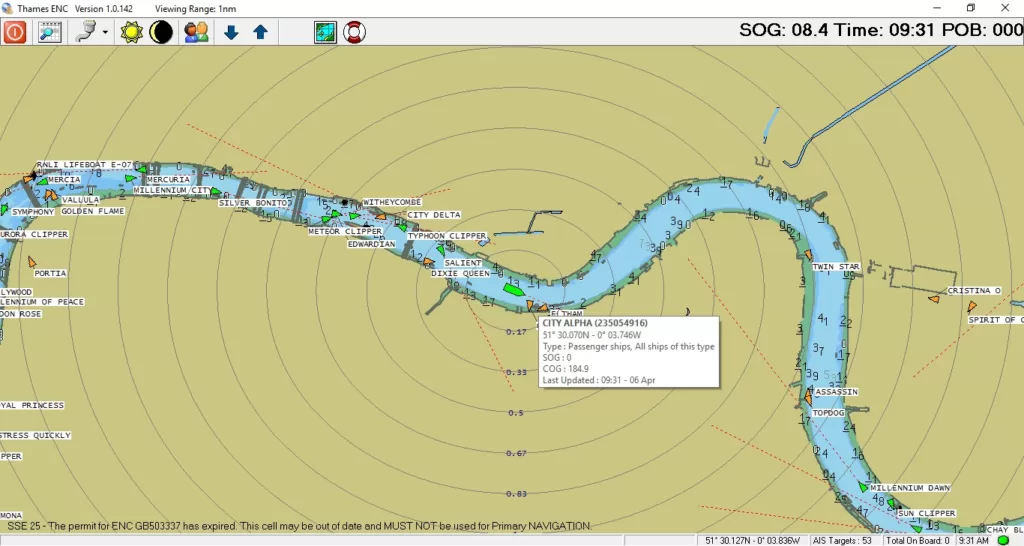The width and height of the screenshot is (1024, 546).
Task: Select the SUN CLIPPER green vessel marker
Action: [892, 505]
